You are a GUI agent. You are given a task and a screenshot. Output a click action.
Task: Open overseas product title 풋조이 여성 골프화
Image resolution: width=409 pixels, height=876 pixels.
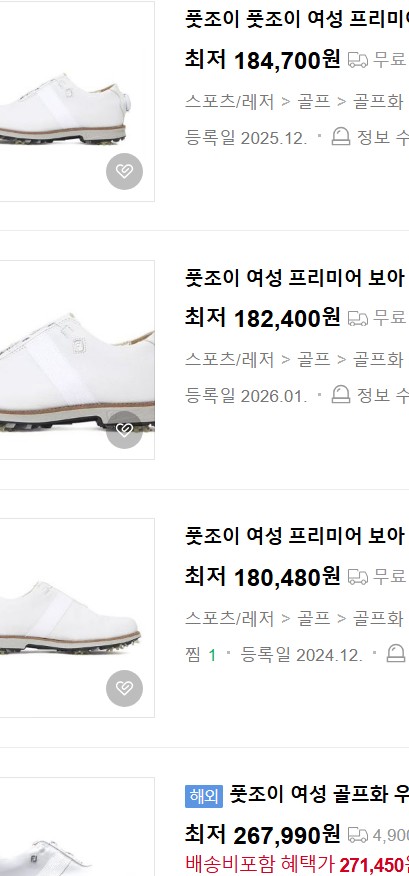click(319, 794)
